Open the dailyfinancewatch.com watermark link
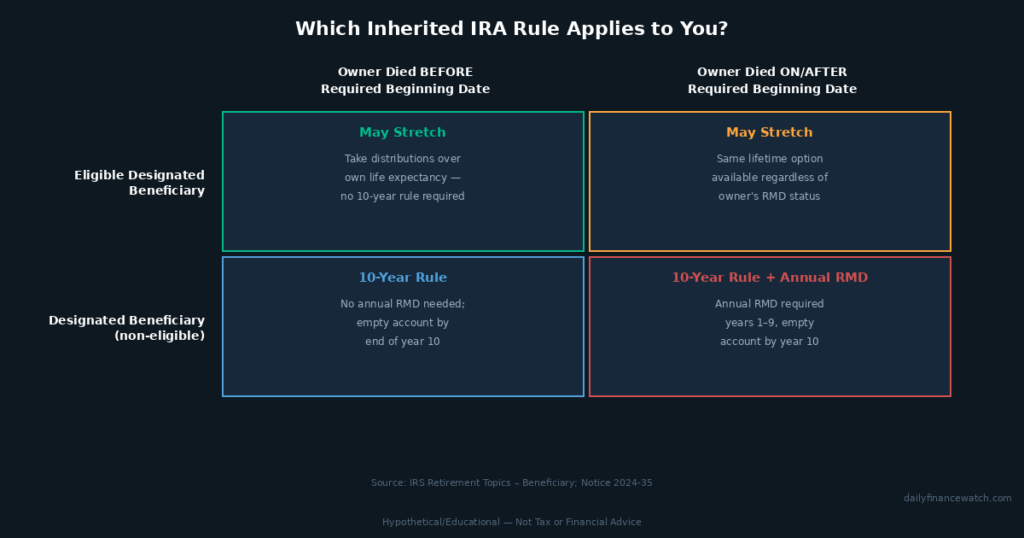The width and height of the screenshot is (1024, 538). click(x=957, y=498)
